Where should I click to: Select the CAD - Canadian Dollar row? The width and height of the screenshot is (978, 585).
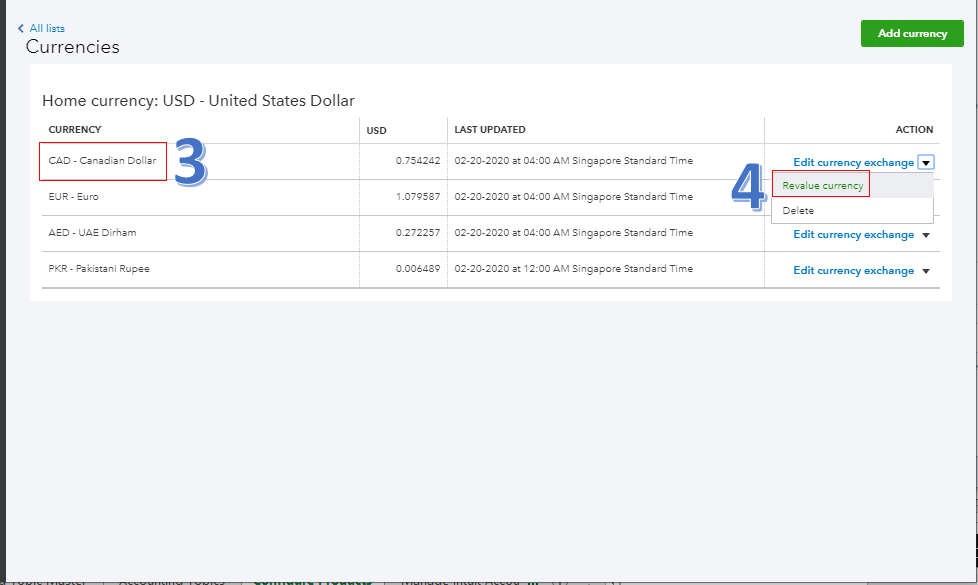coord(102,161)
